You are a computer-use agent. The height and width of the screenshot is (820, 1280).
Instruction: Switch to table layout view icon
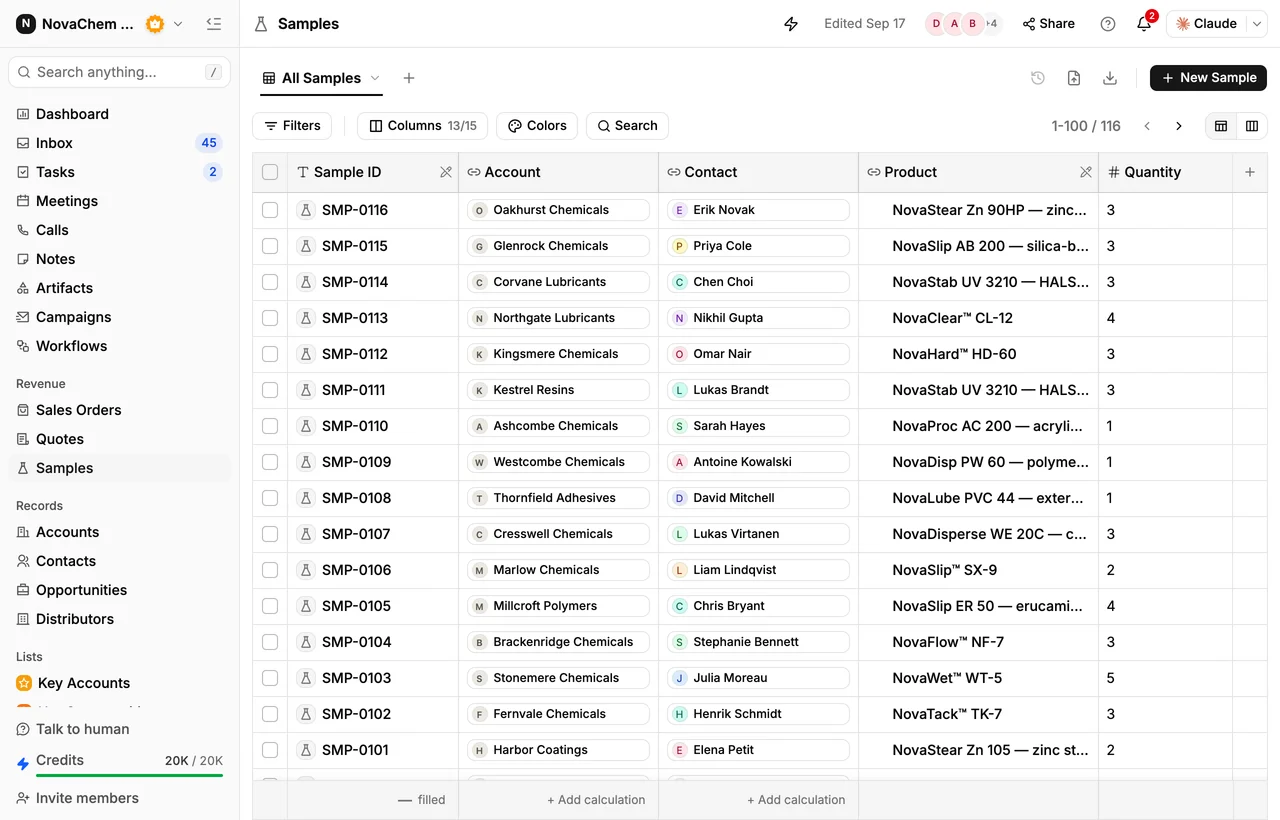(x=1221, y=126)
